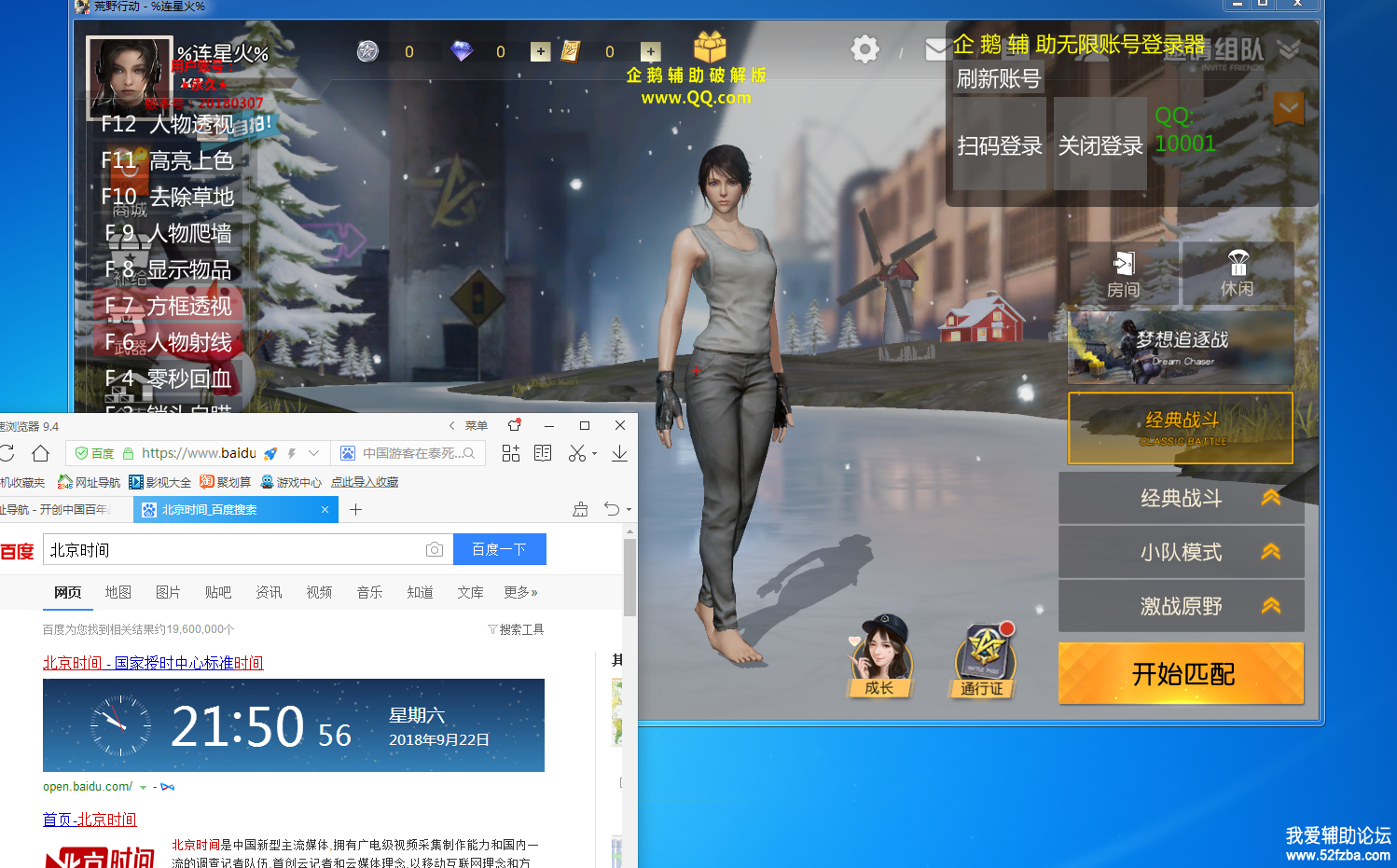Collapse the invite friends double chevron

(x=1289, y=48)
